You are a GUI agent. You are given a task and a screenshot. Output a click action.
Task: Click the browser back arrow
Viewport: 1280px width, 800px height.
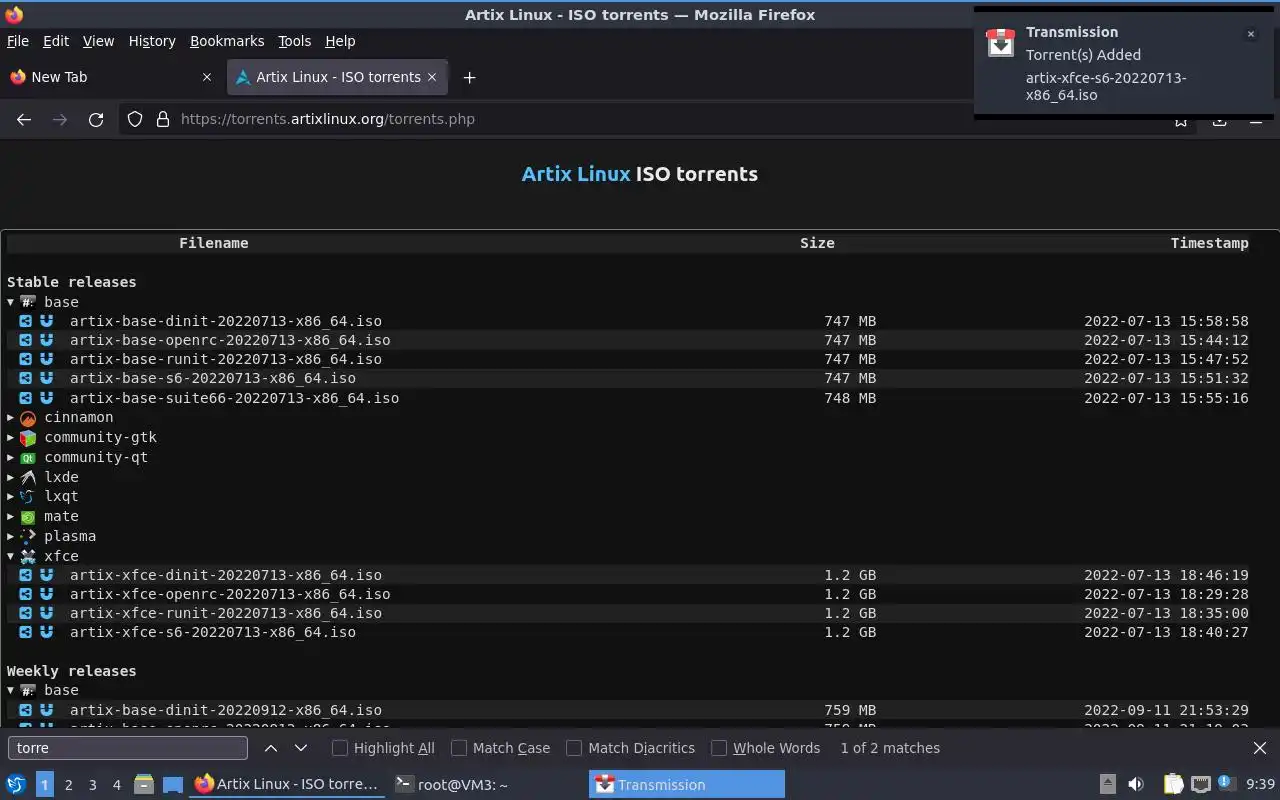pyautogui.click(x=24, y=119)
